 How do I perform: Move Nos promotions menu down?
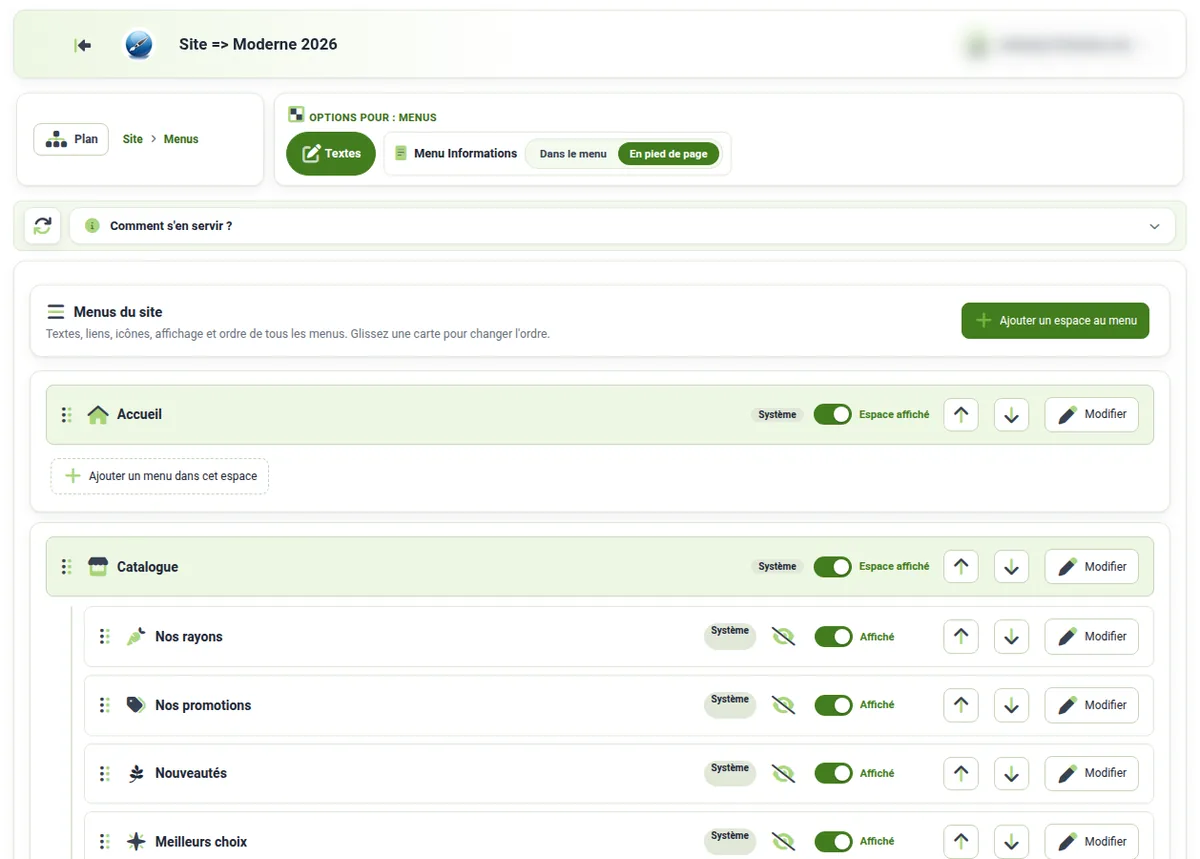pos(1012,705)
